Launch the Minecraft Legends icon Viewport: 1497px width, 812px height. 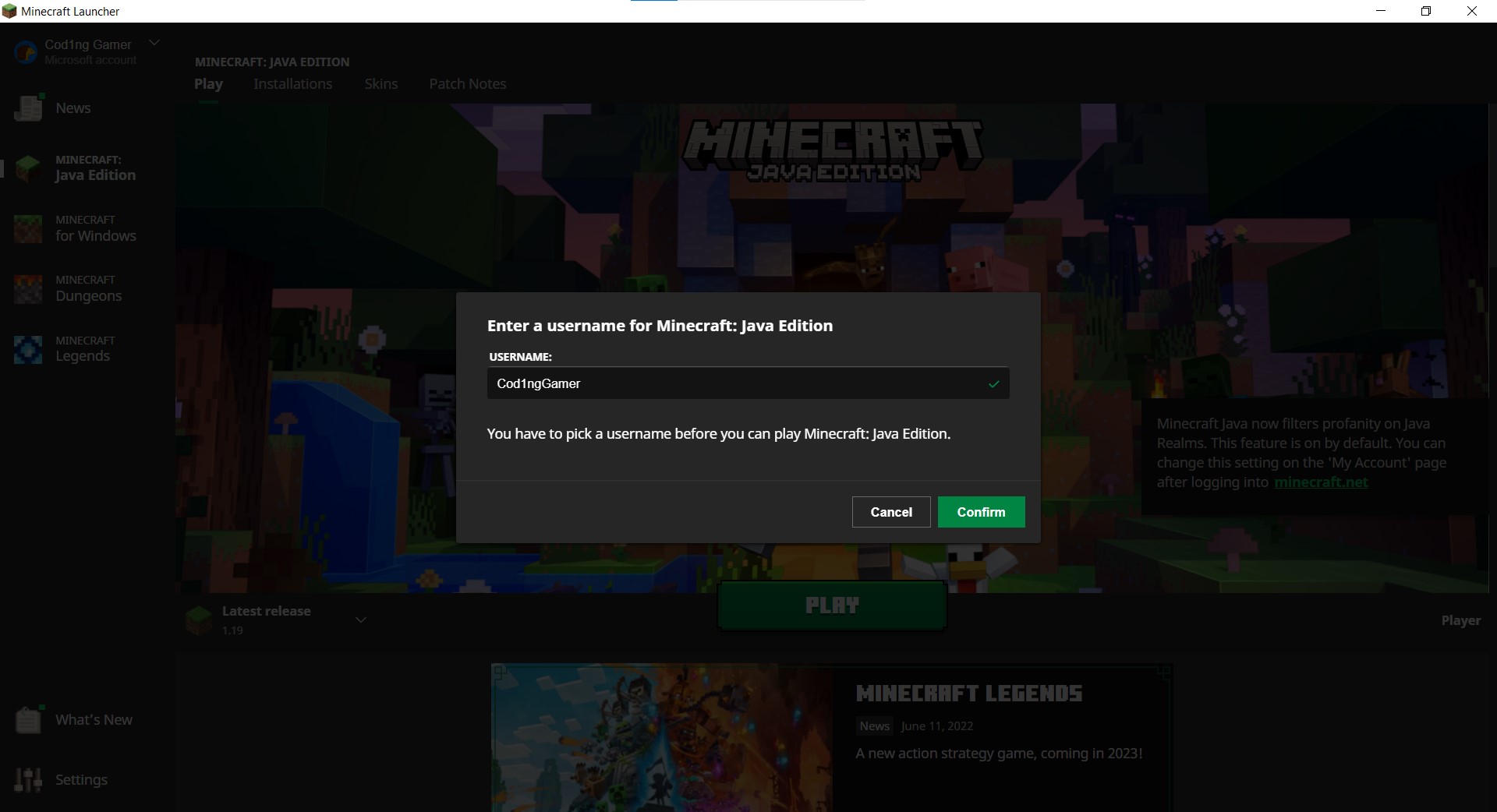coord(28,349)
